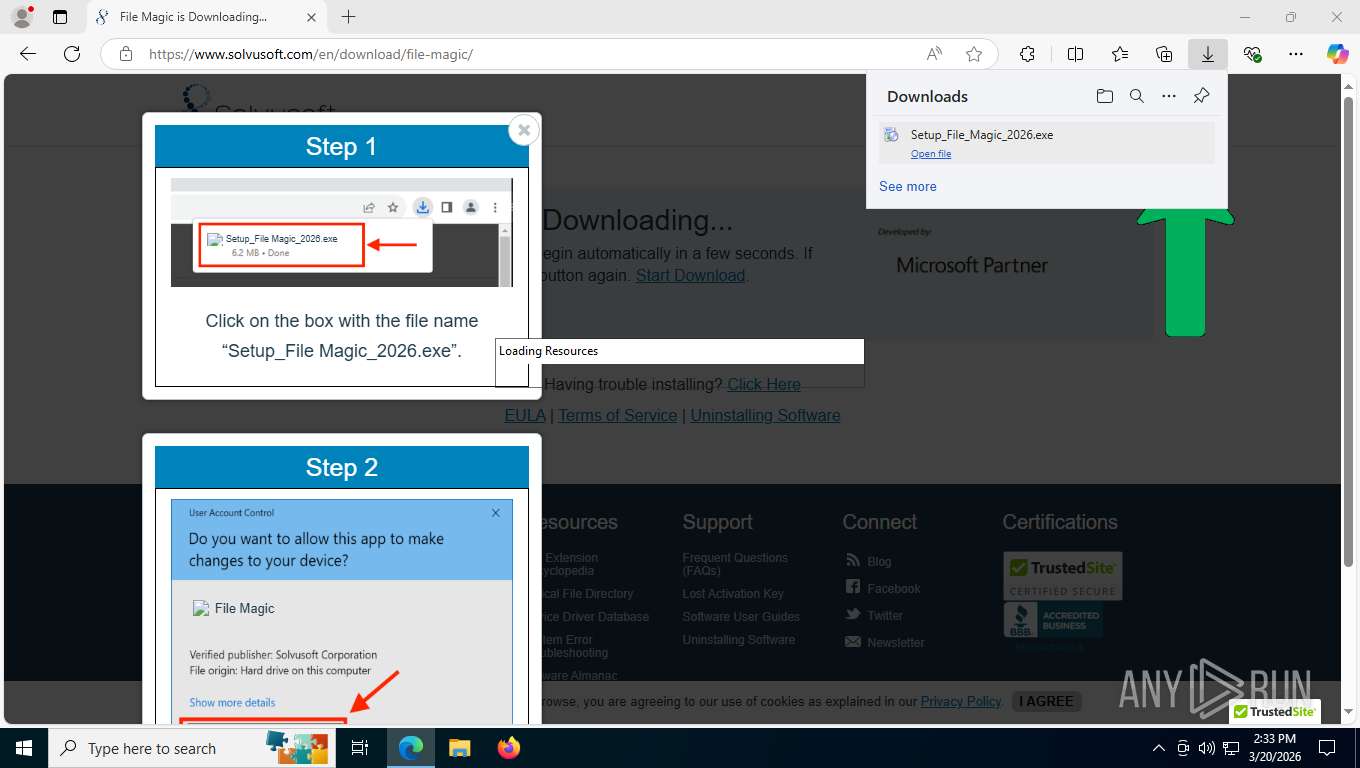Open the notification center icon

pyautogui.click(x=1327, y=748)
